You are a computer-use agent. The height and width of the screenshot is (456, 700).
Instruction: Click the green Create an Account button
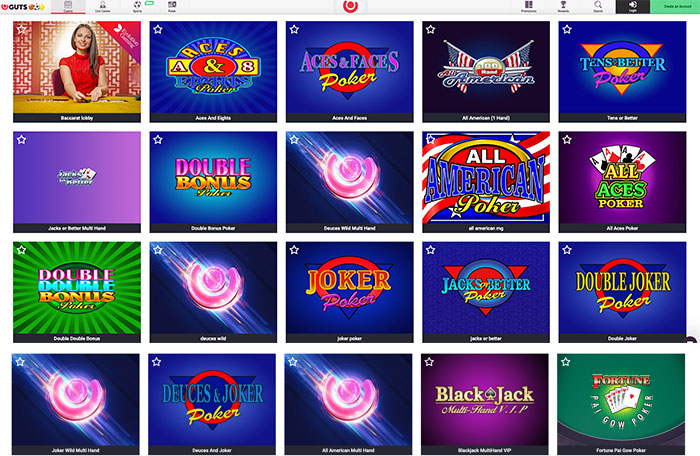[x=675, y=7]
